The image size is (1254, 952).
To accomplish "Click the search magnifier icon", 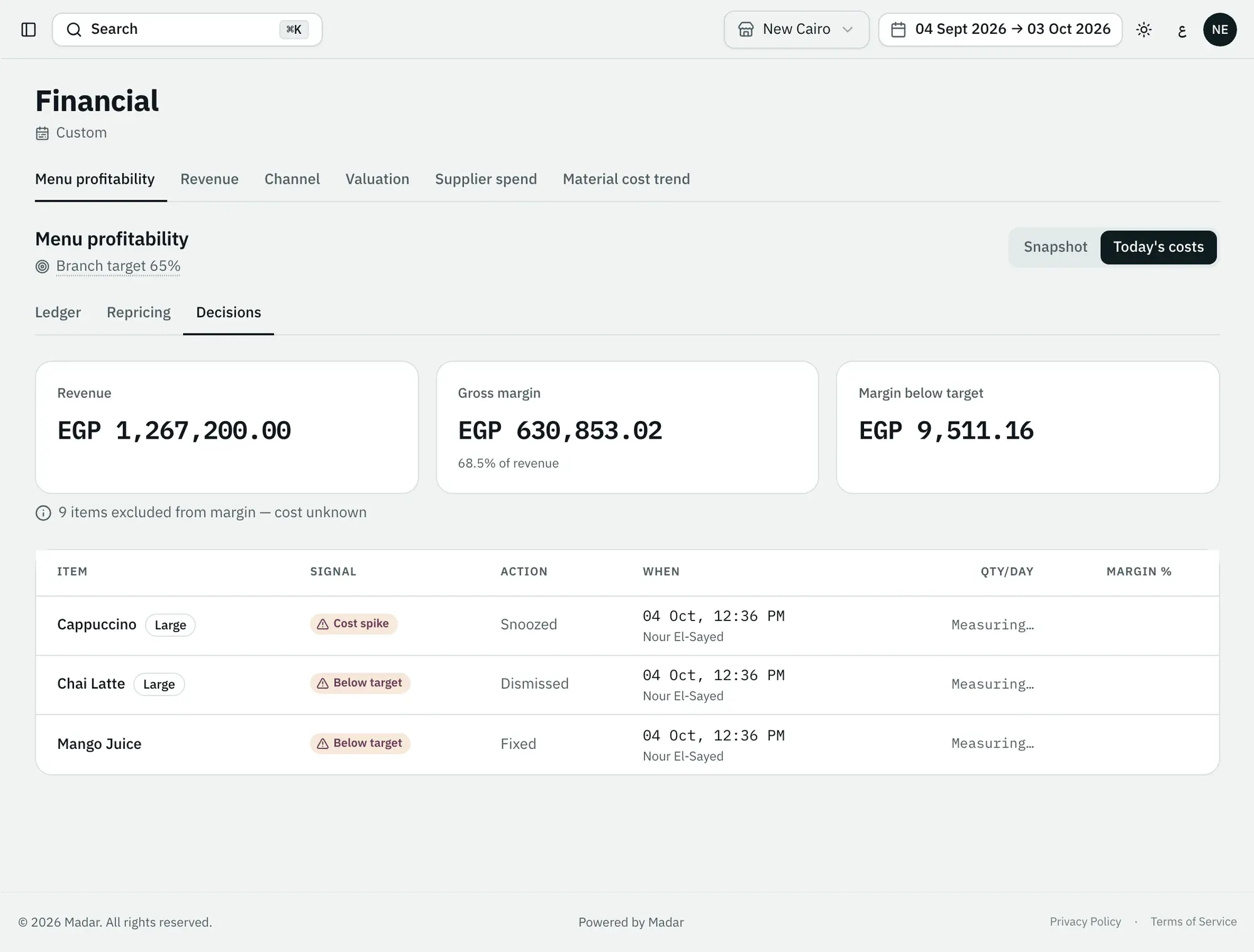I will click(74, 29).
